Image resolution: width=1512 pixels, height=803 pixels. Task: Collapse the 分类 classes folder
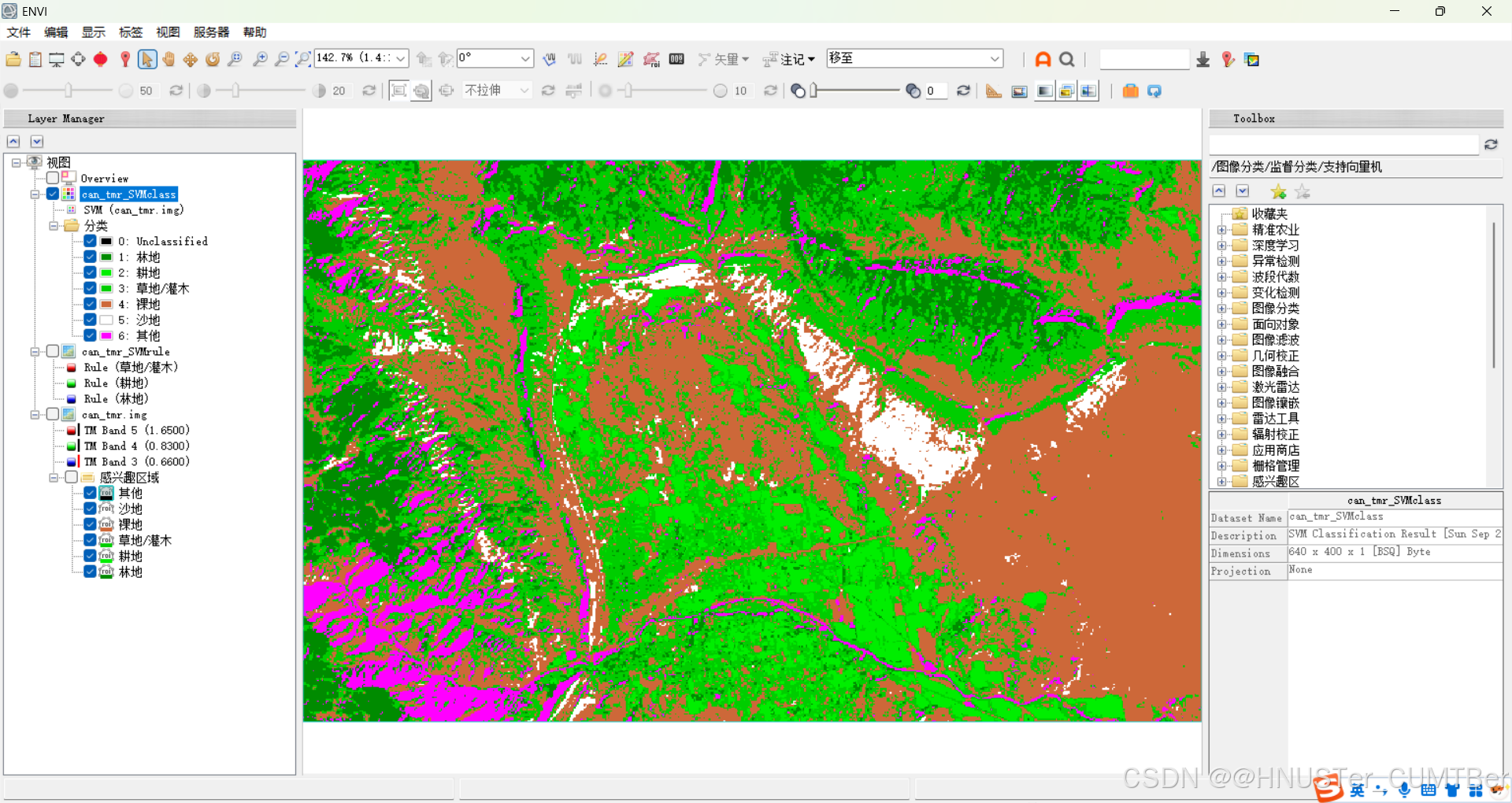(54, 226)
